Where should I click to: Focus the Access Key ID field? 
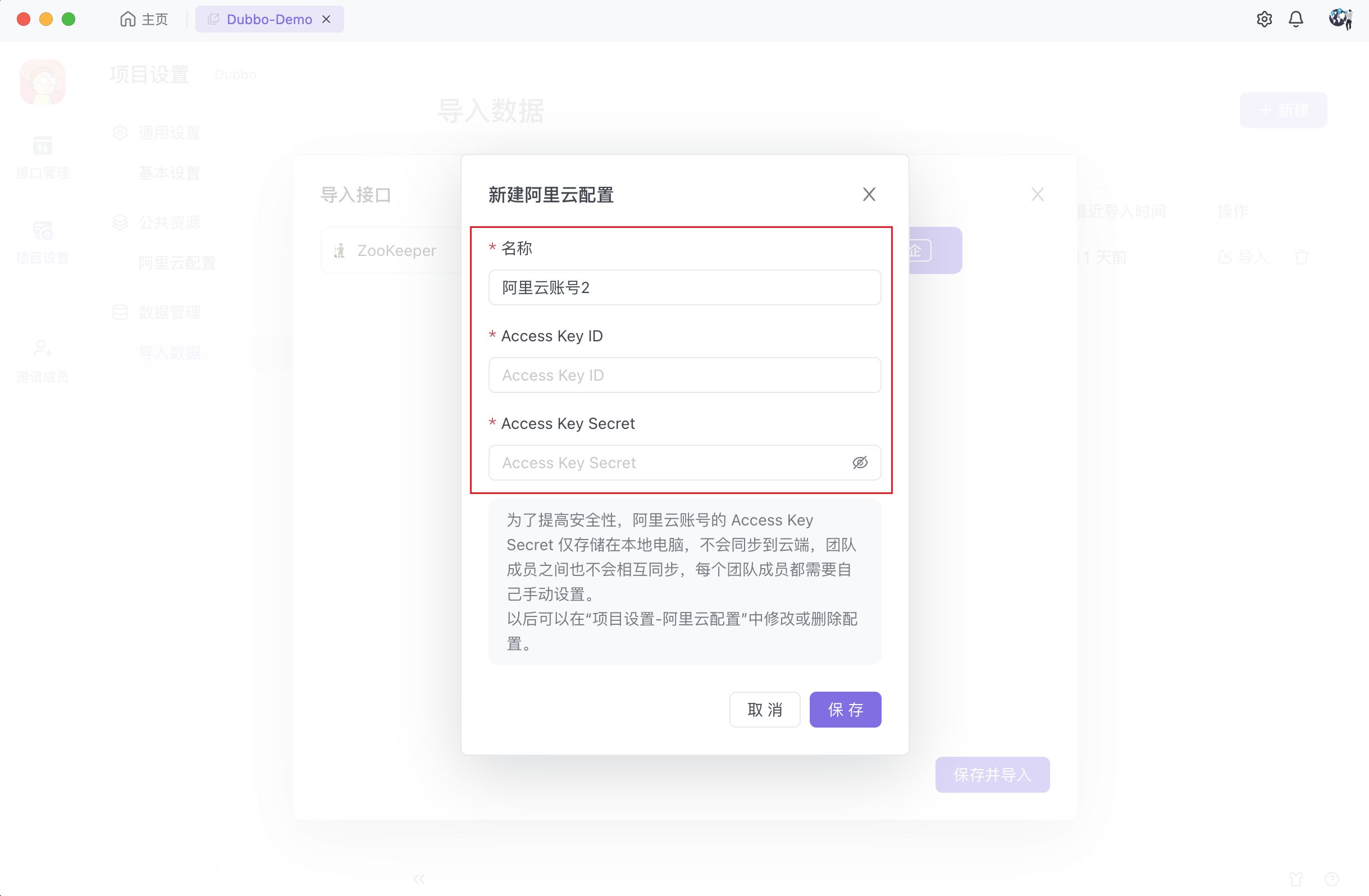pos(684,375)
